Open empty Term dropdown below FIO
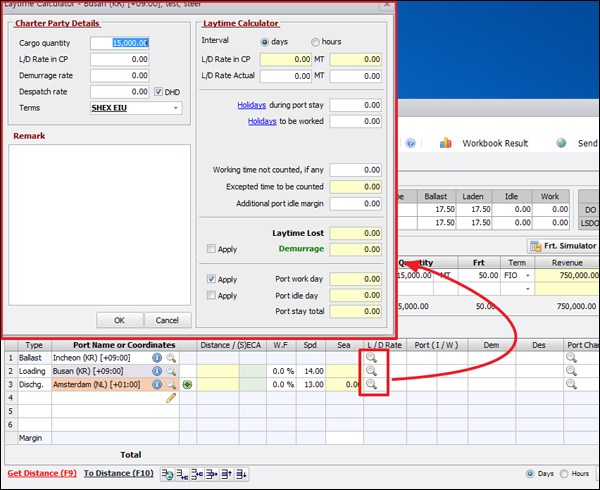The image size is (600, 490). click(528, 289)
